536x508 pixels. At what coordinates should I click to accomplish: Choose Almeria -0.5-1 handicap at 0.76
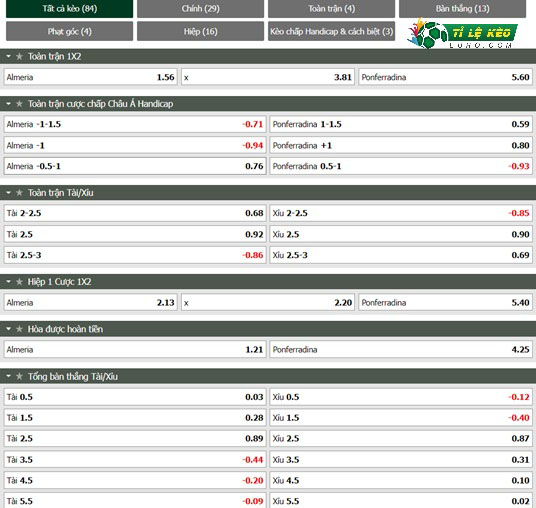pos(135,166)
